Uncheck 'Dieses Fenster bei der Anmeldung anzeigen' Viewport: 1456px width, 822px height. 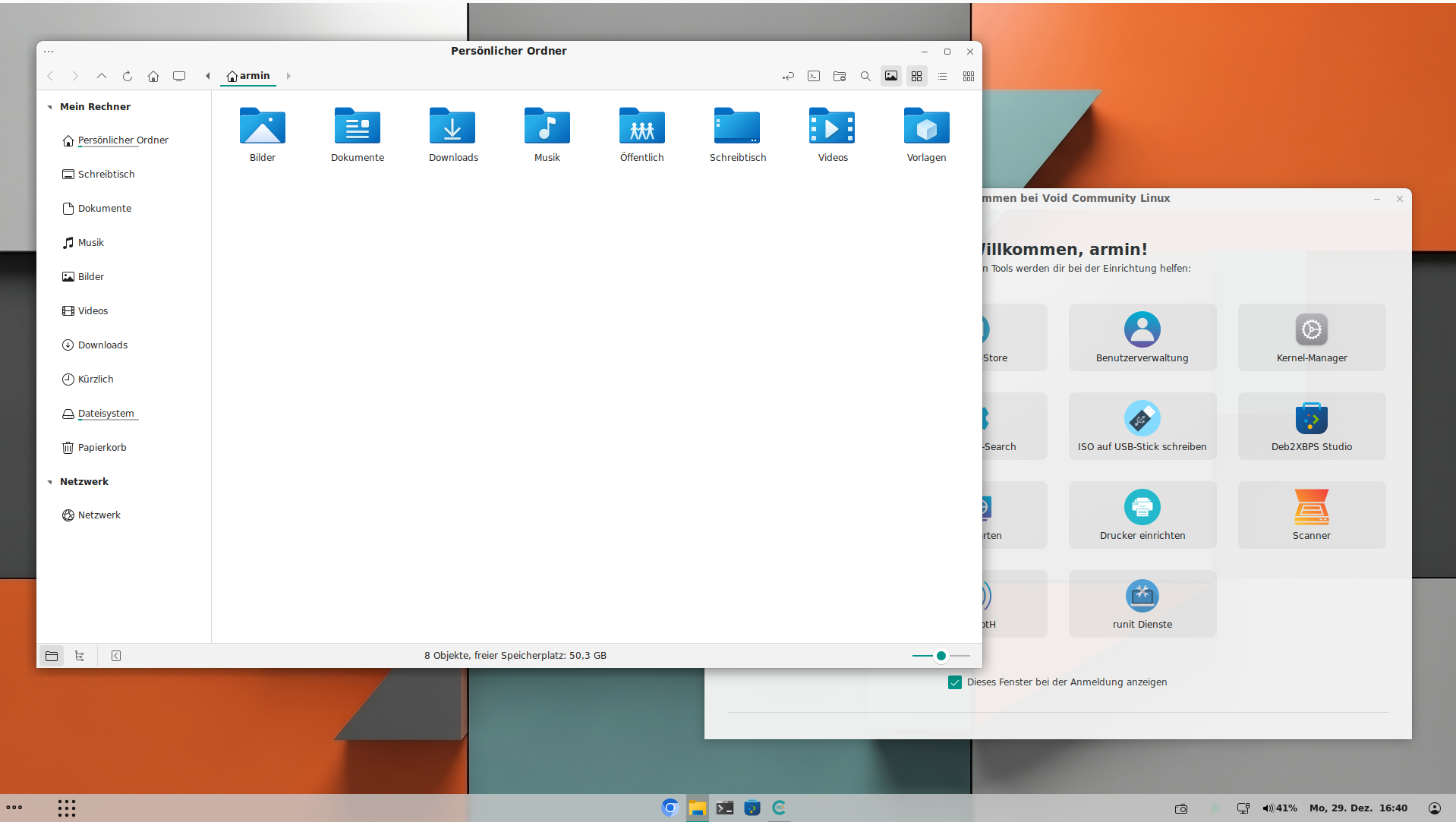point(955,682)
